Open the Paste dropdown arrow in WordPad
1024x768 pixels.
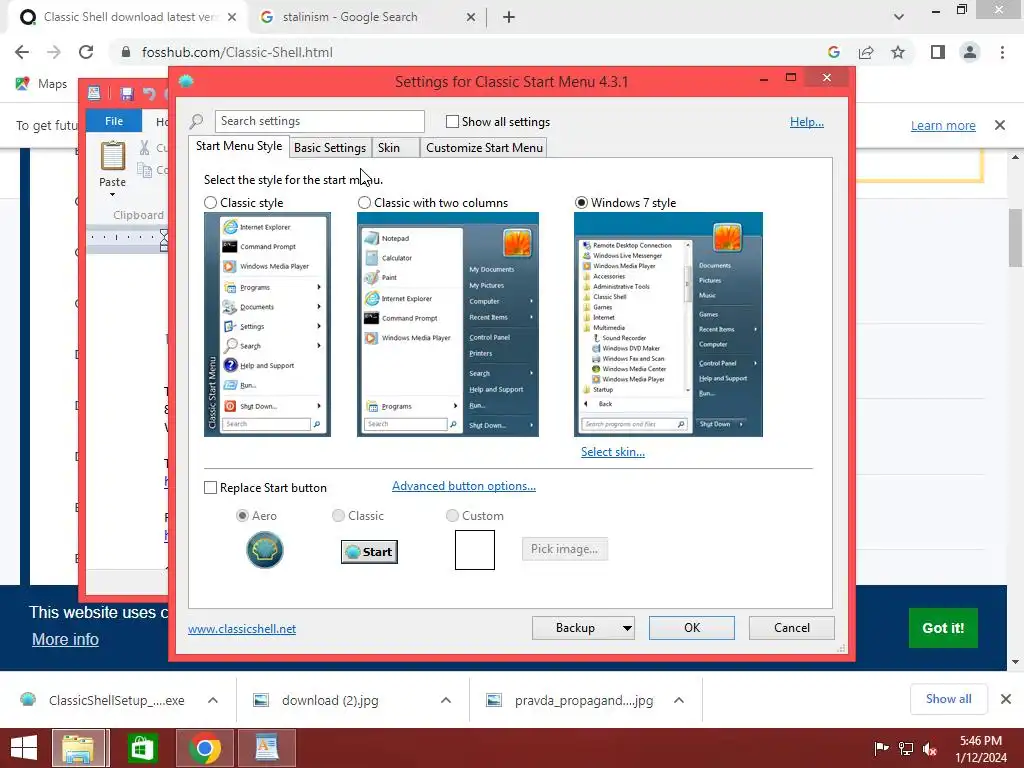112,195
